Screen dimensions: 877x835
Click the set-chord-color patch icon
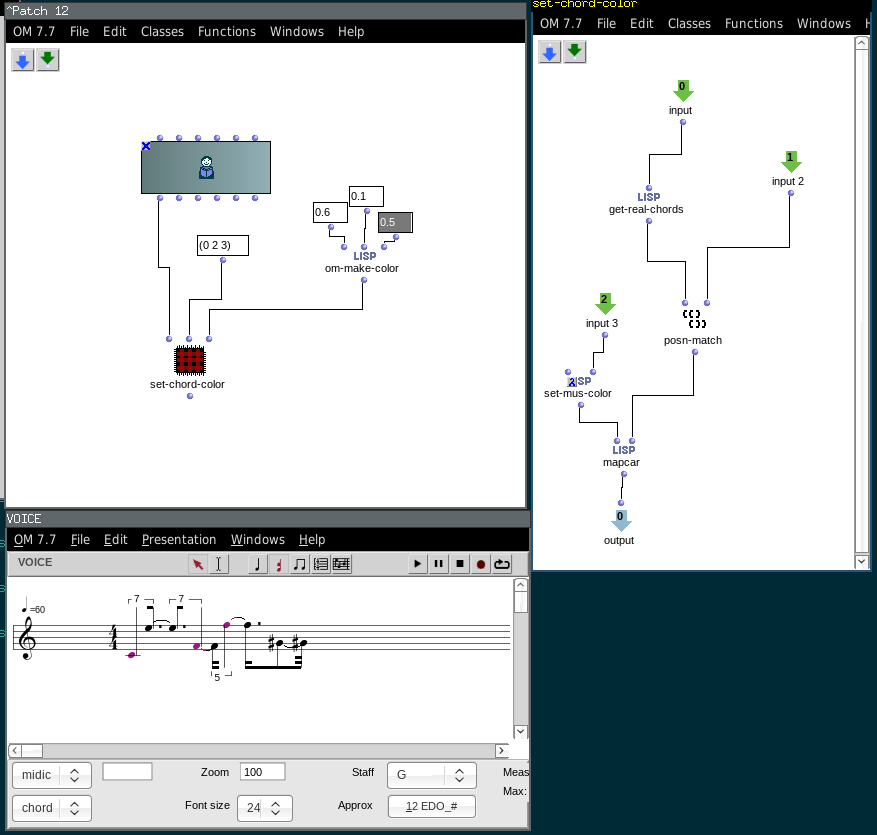point(189,359)
